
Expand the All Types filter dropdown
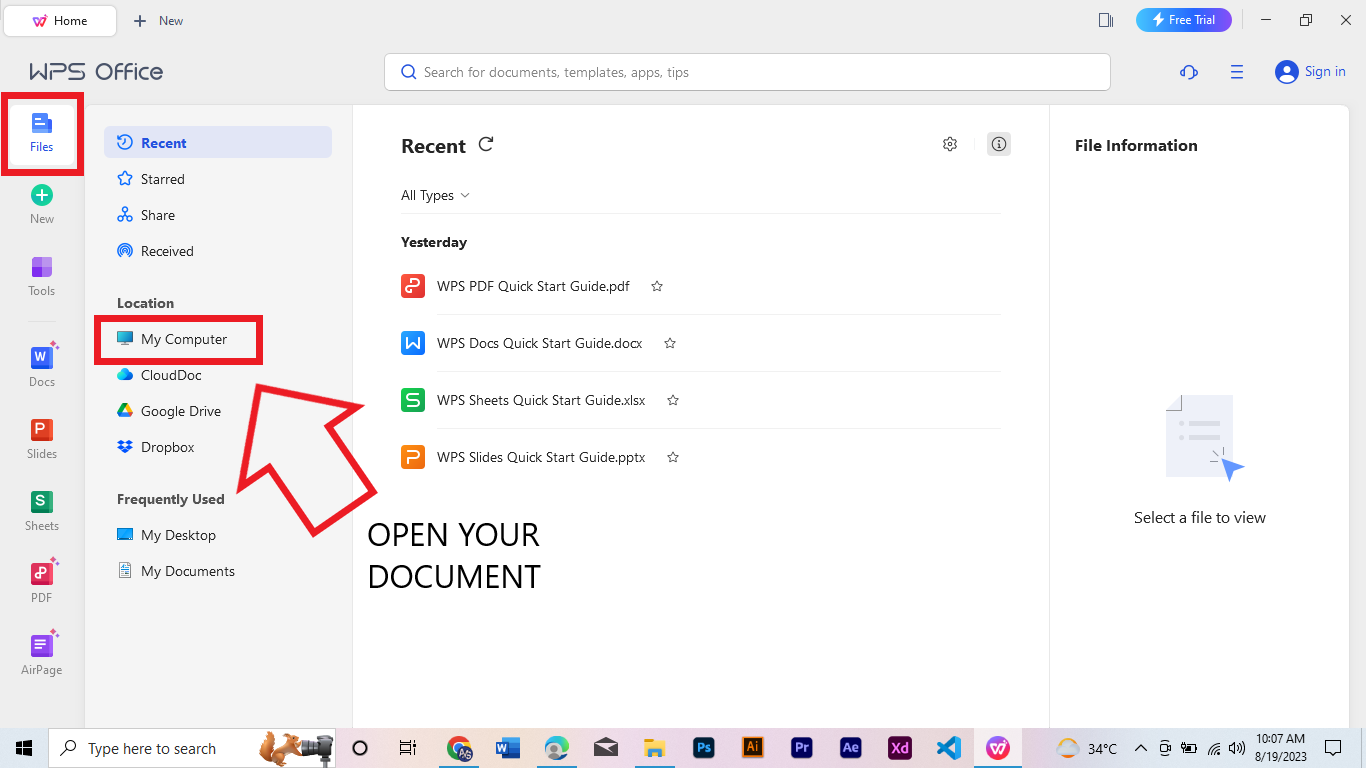point(435,195)
